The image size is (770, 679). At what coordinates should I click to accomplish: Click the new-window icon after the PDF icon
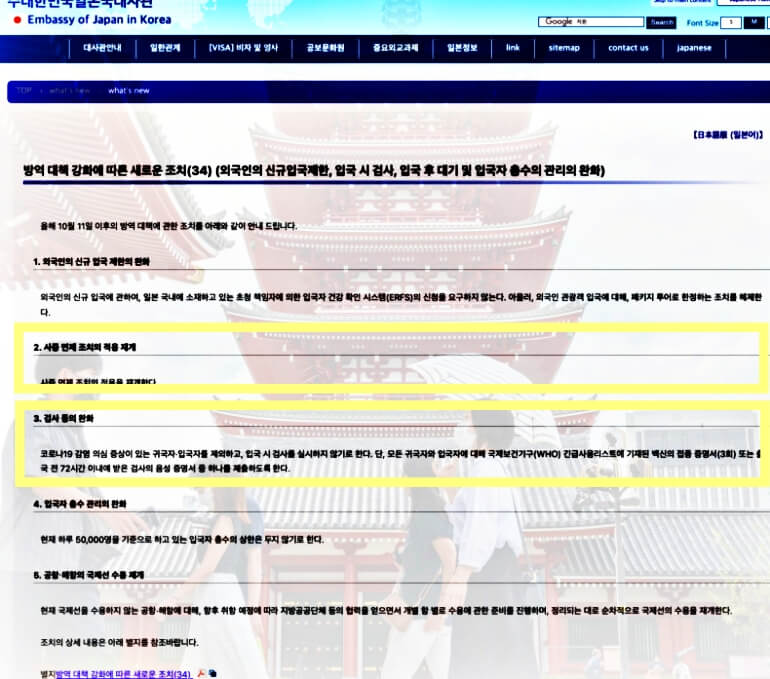point(212,673)
